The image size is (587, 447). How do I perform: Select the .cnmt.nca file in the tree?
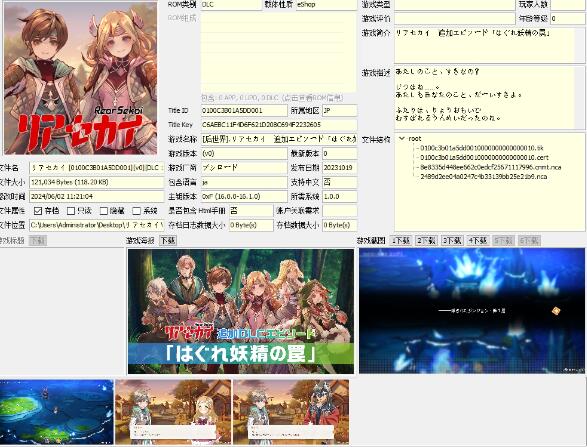(490, 167)
